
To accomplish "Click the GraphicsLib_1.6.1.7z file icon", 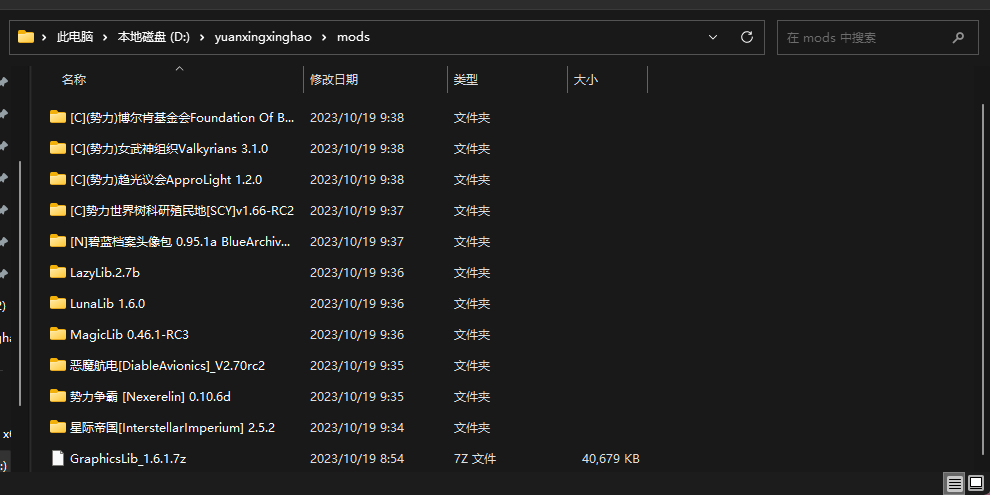I will pyautogui.click(x=58, y=458).
